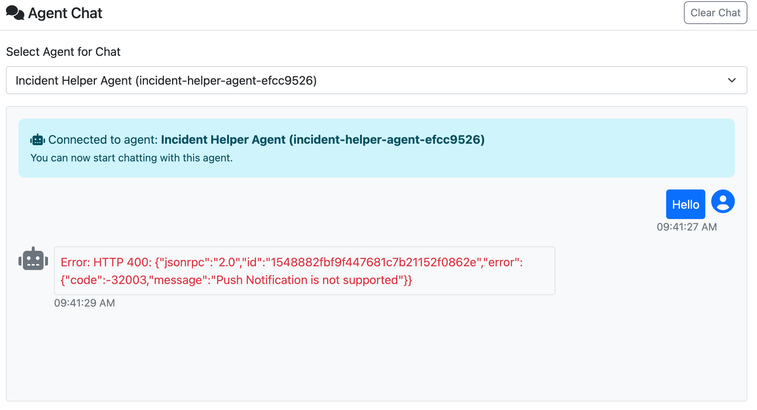Click the selected agent name inside the dropdown

(166, 80)
